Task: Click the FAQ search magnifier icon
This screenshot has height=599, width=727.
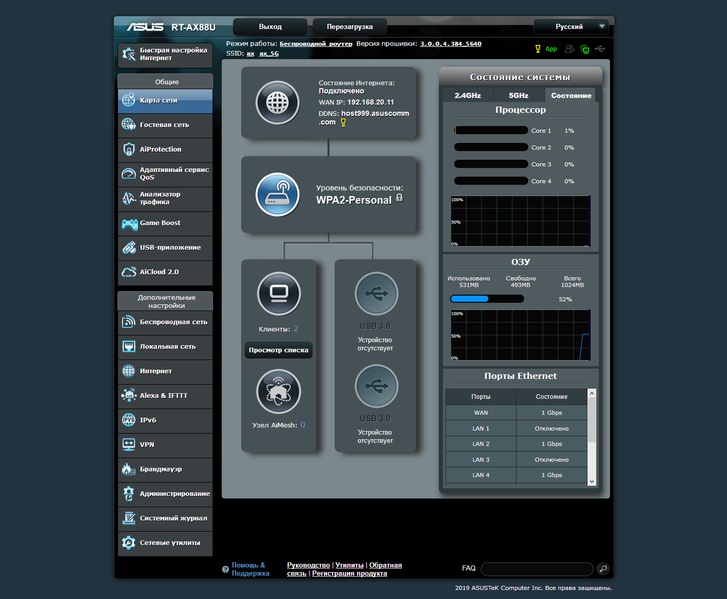Action: click(603, 568)
